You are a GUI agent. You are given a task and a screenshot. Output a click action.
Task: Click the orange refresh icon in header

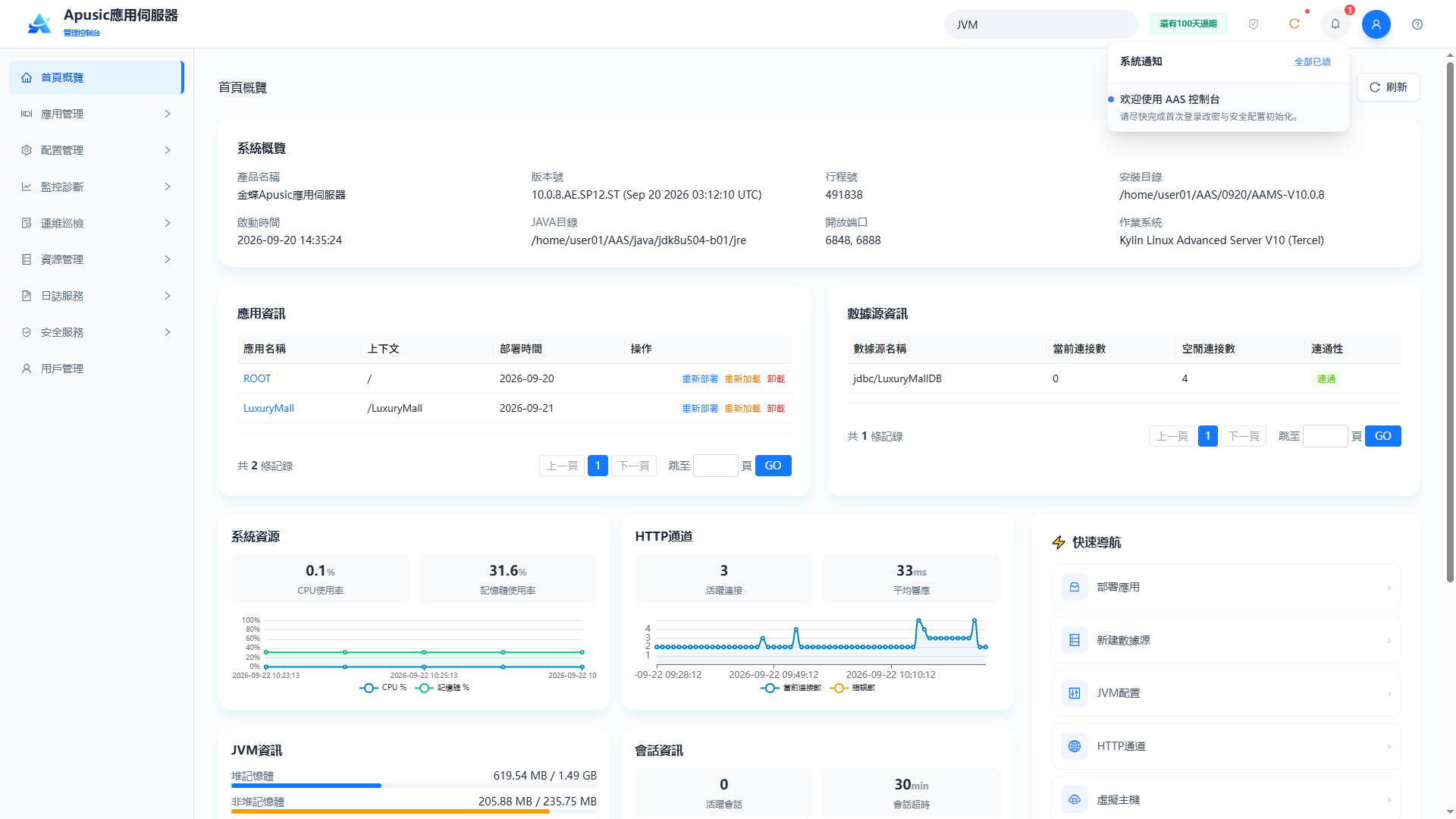pyautogui.click(x=1294, y=24)
